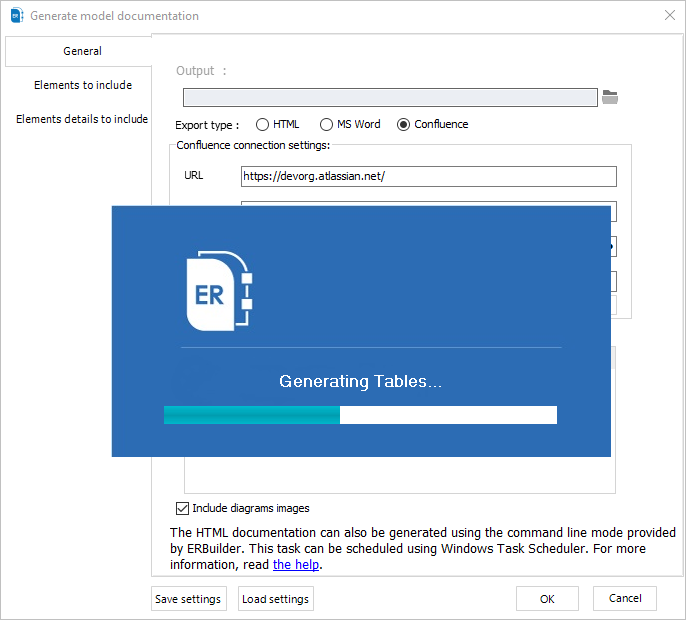686x620 pixels.
Task: Open the help hyperlink
Action: pos(296,565)
